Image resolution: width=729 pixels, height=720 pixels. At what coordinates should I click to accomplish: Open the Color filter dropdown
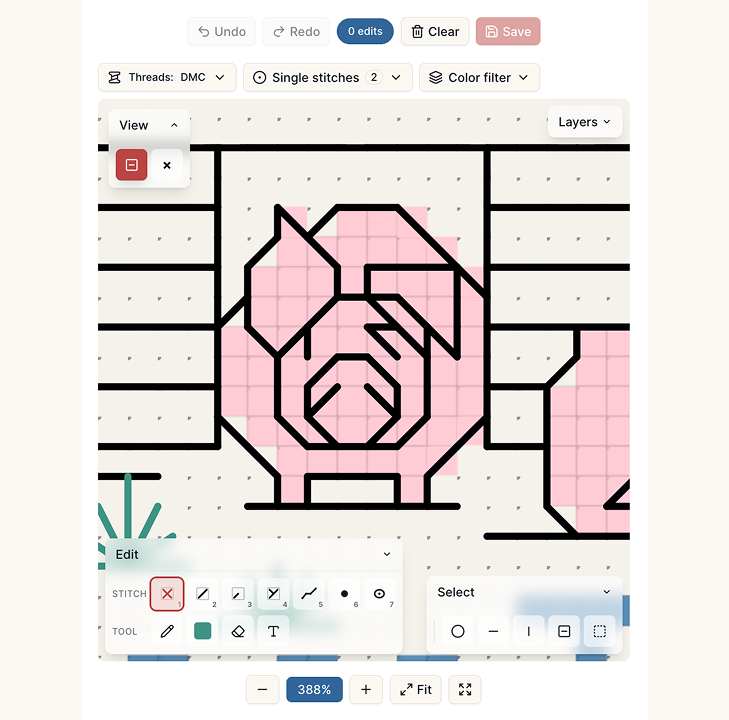479,77
